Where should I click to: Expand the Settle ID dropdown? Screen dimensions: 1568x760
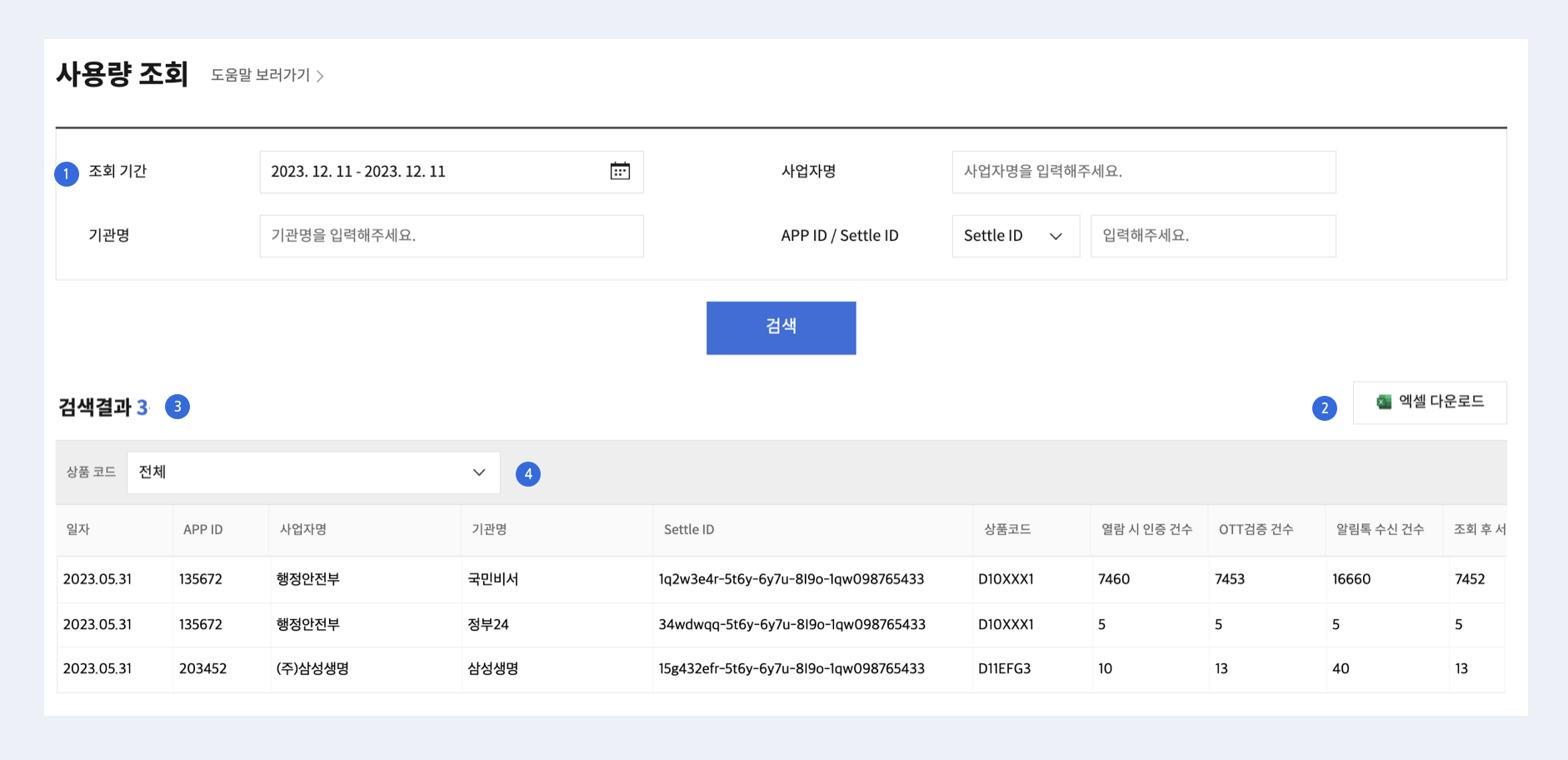1015,236
